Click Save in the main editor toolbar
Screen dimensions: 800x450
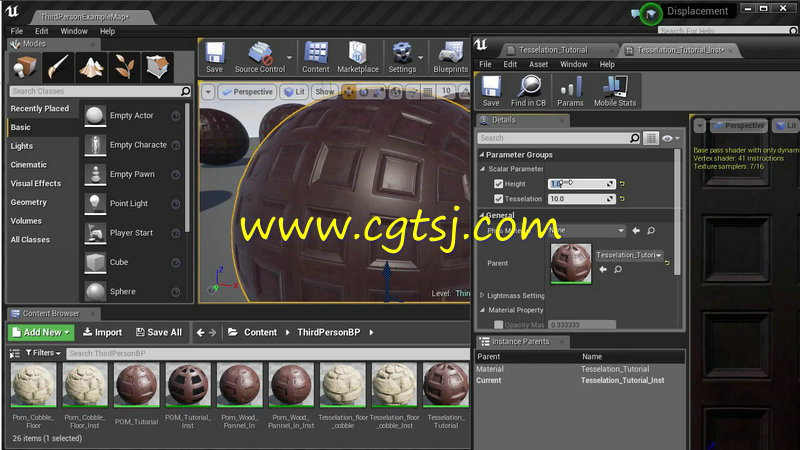point(214,57)
